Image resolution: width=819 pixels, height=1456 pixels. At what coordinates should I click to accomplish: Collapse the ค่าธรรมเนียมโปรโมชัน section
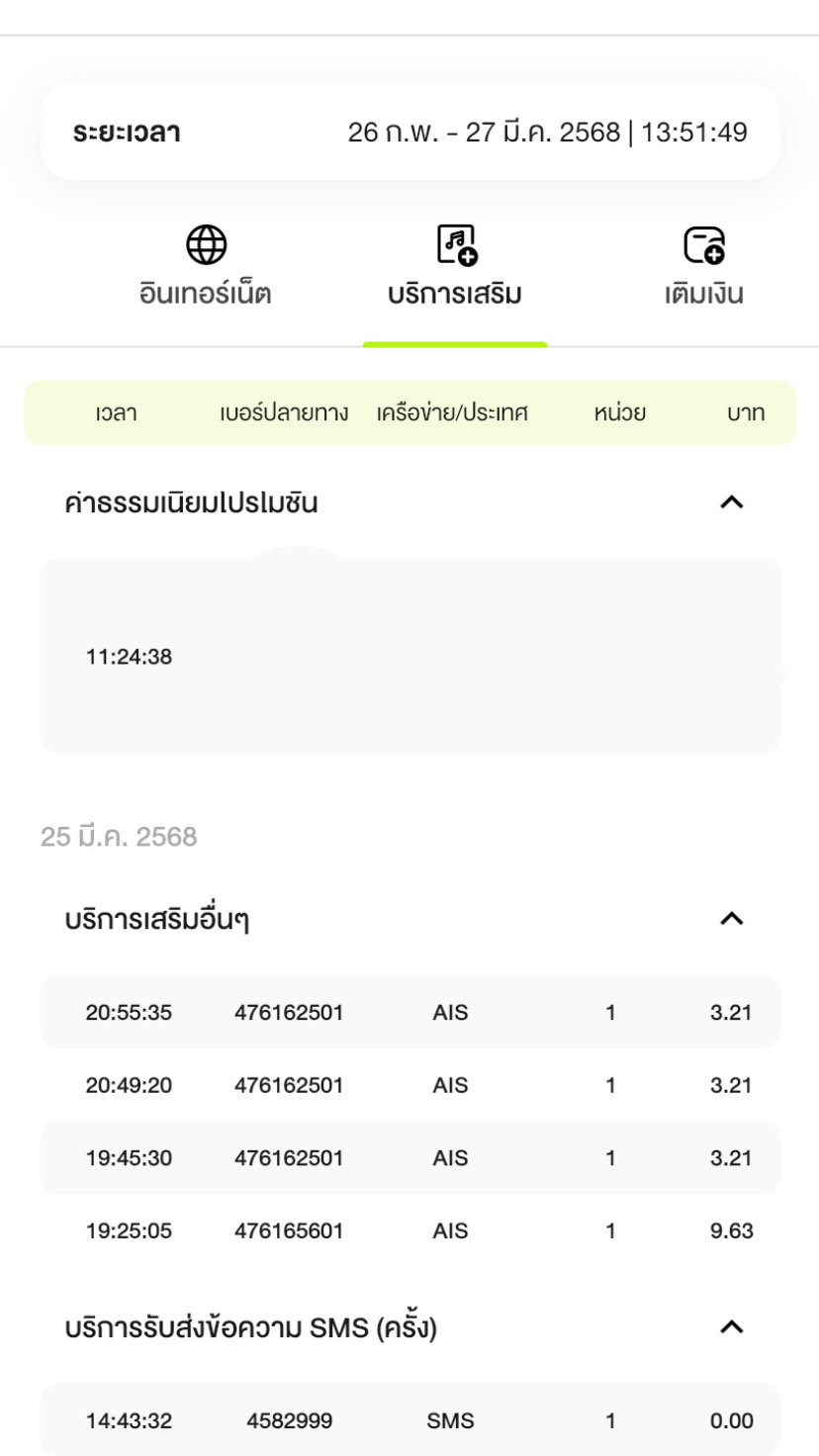tap(731, 502)
